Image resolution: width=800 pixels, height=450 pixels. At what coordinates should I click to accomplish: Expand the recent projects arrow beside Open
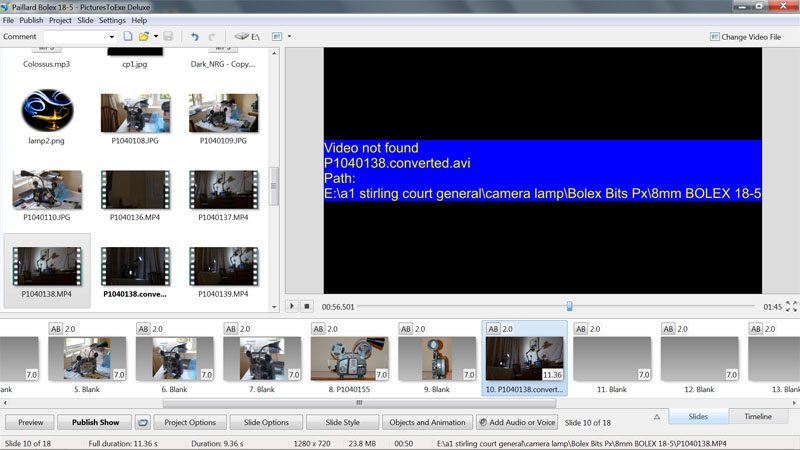point(156,36)
